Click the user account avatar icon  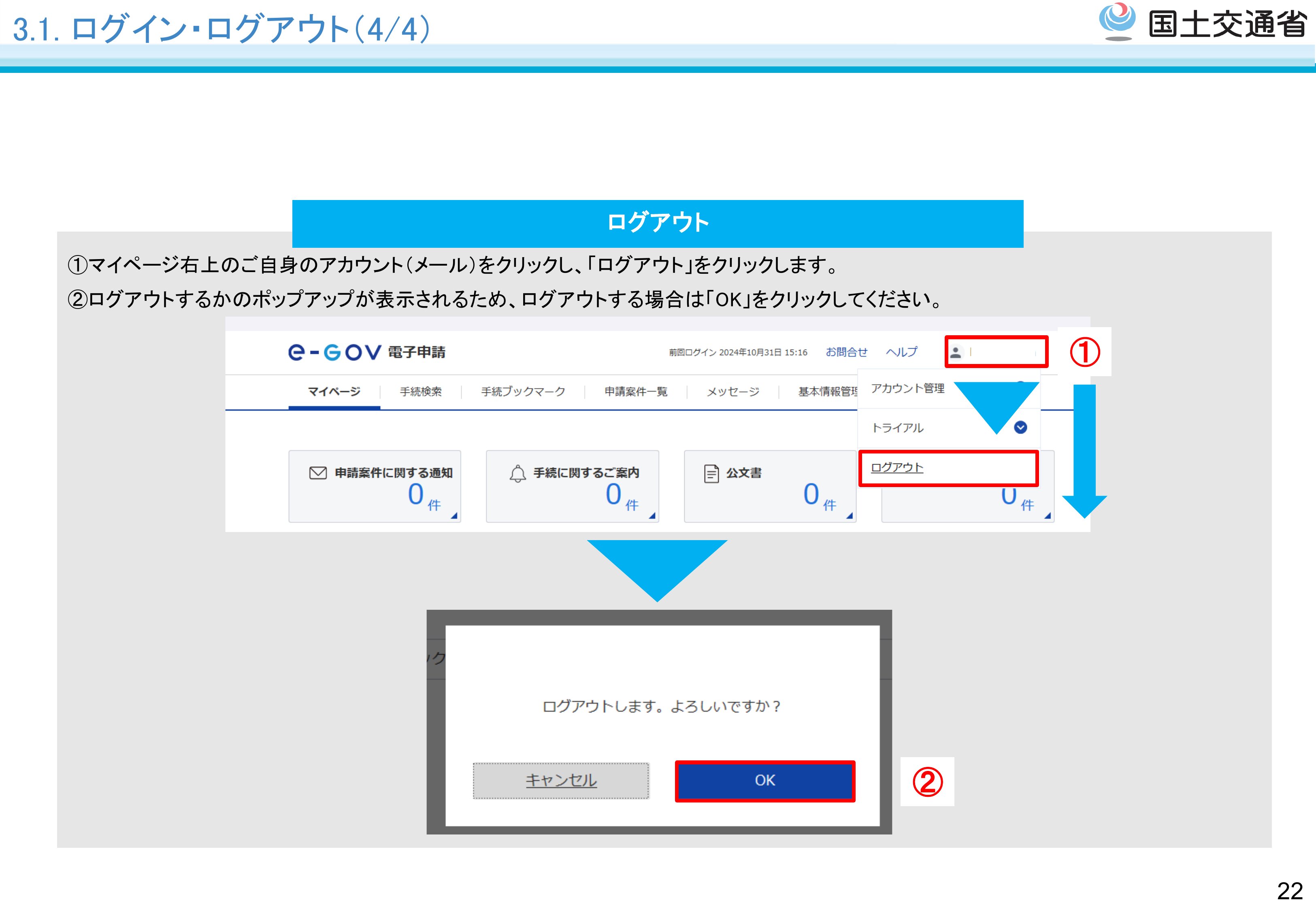[955, 352]
